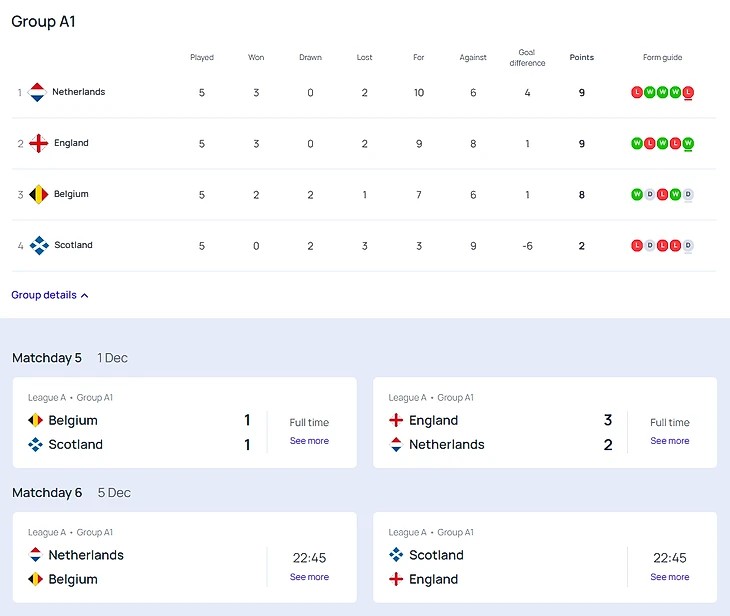
Task: Collapse the Group details section
Action: (x=50, y=295)
